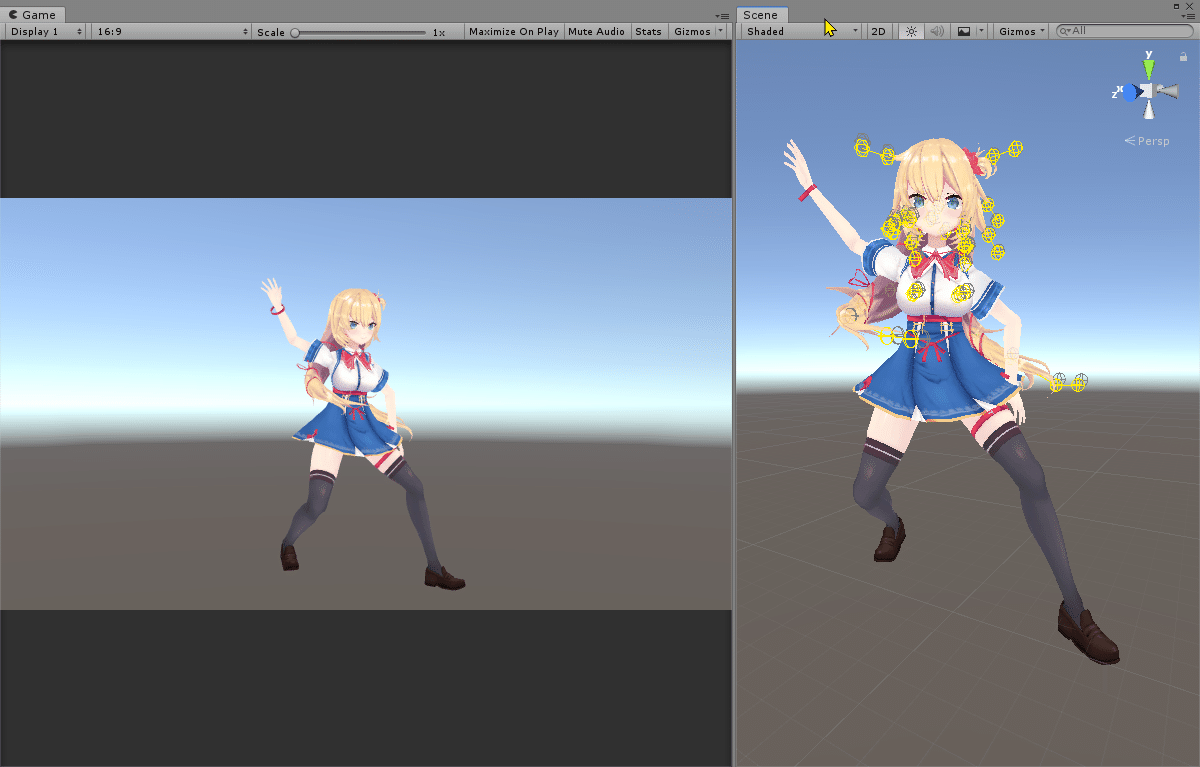
Task: Switch to the Game tab
Action: (x=33, y=14)
